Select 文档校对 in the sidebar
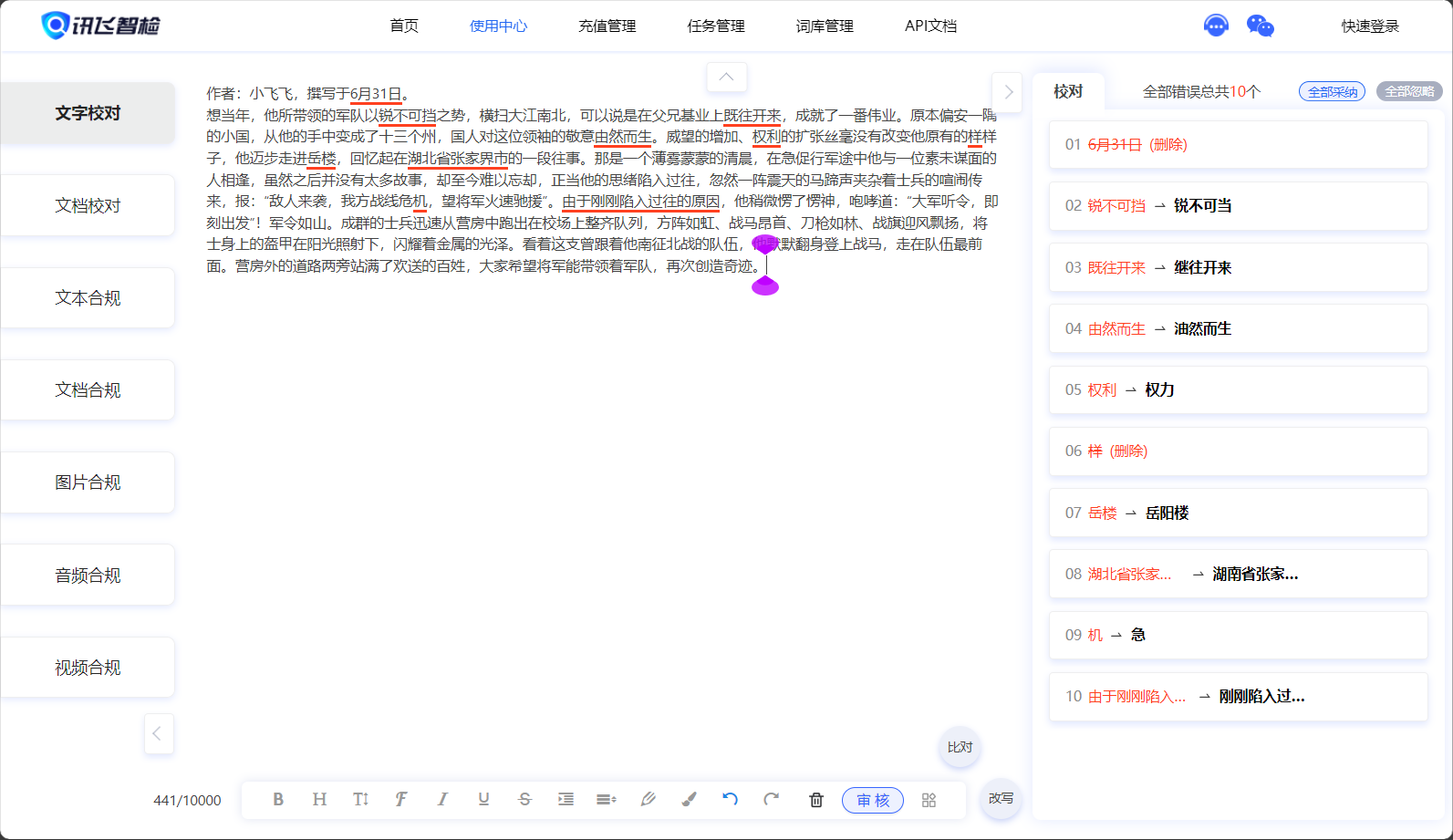1453x840 pixels. (88, 205)
